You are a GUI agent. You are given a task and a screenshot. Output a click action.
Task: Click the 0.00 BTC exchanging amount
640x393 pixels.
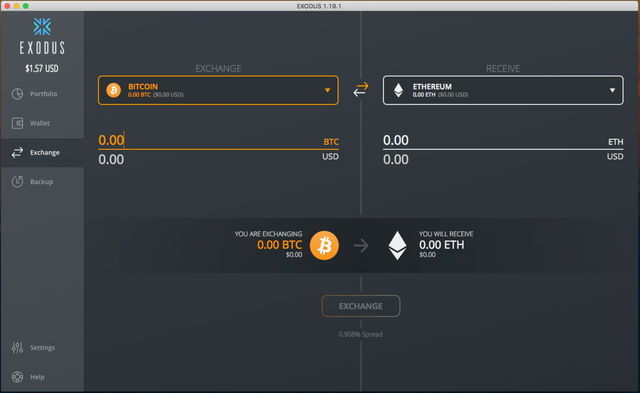(280, 245)
